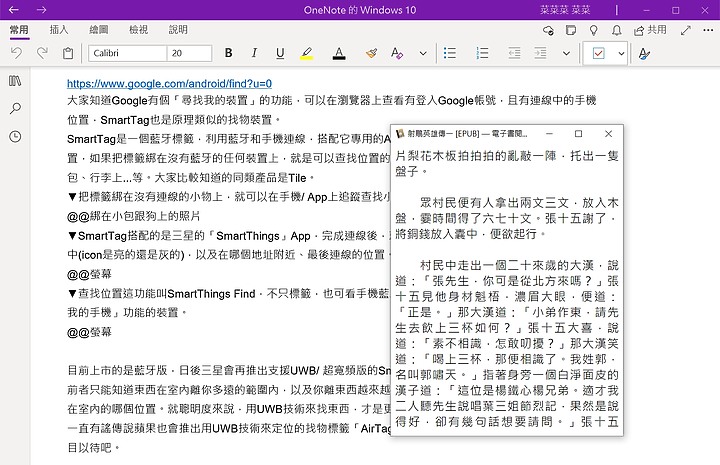Open the google.com/android/find link
Image resolution: width=720 pixels, height=465 pixels.
tap(169, 84)
